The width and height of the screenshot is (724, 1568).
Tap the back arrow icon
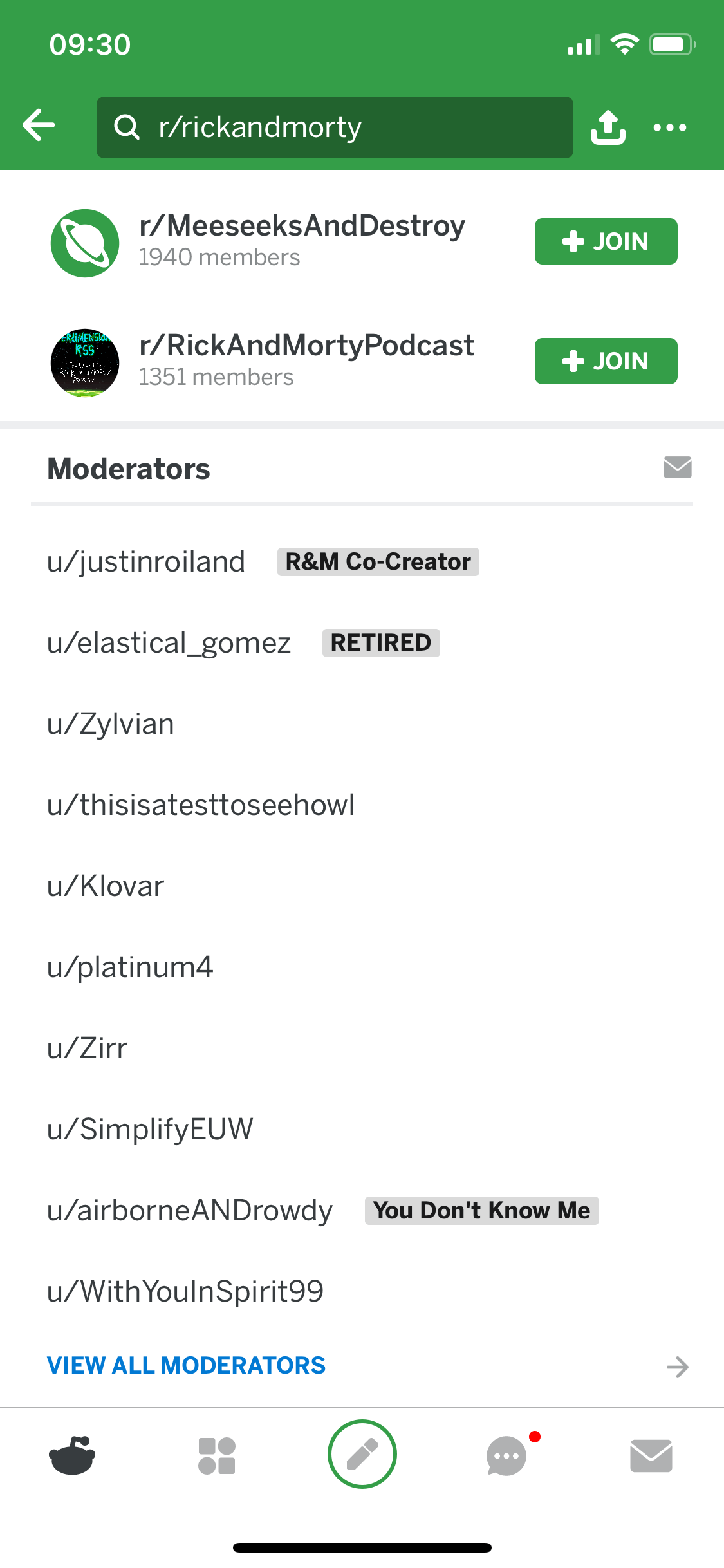pos(39,125)
